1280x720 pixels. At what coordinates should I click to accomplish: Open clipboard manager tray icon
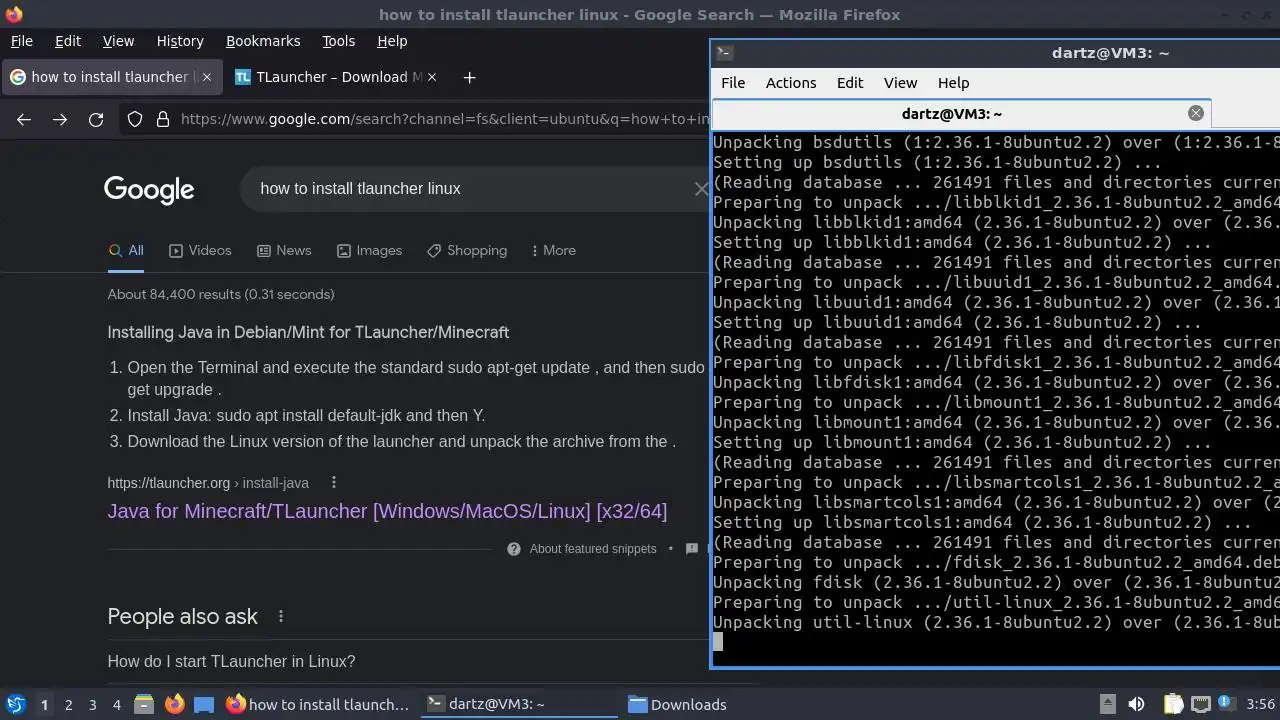click(1173, 705)
